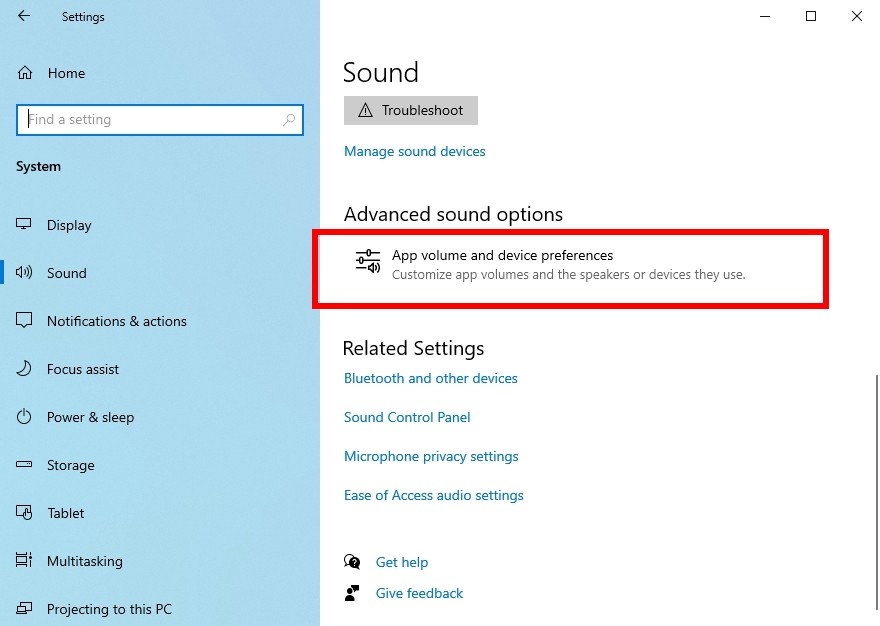This screenshot has width=880, height=626.
Task: Click the app volume mixer icon
Action: 368,262
